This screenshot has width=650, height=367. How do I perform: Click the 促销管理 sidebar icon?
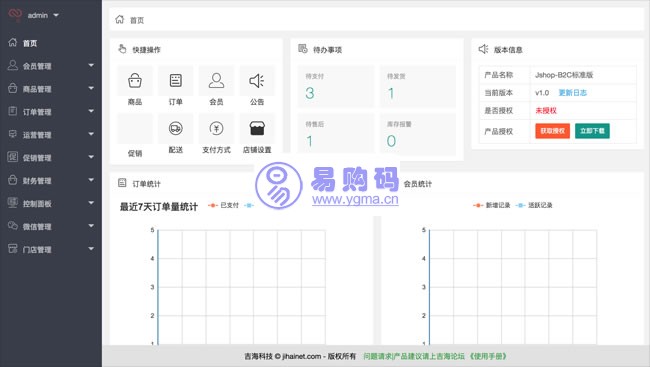coord(12,157)
